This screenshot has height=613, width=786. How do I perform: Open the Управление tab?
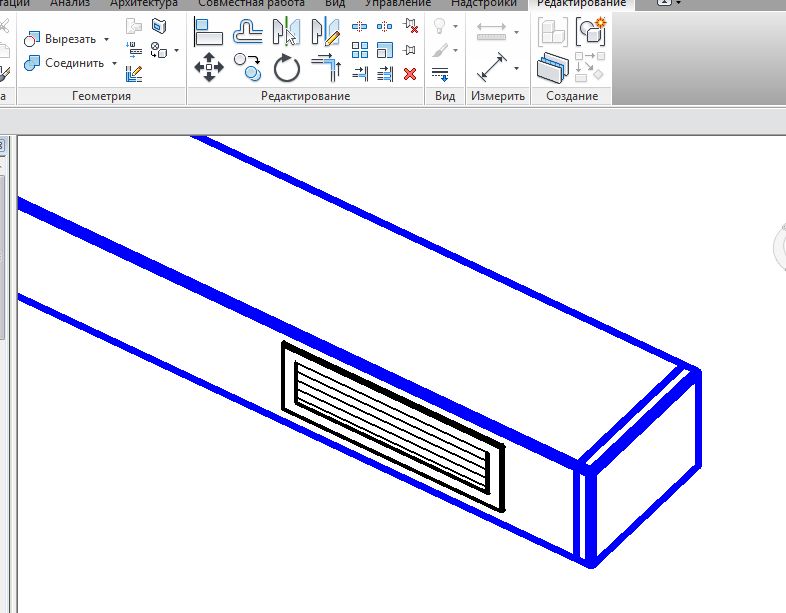[398, 4]
